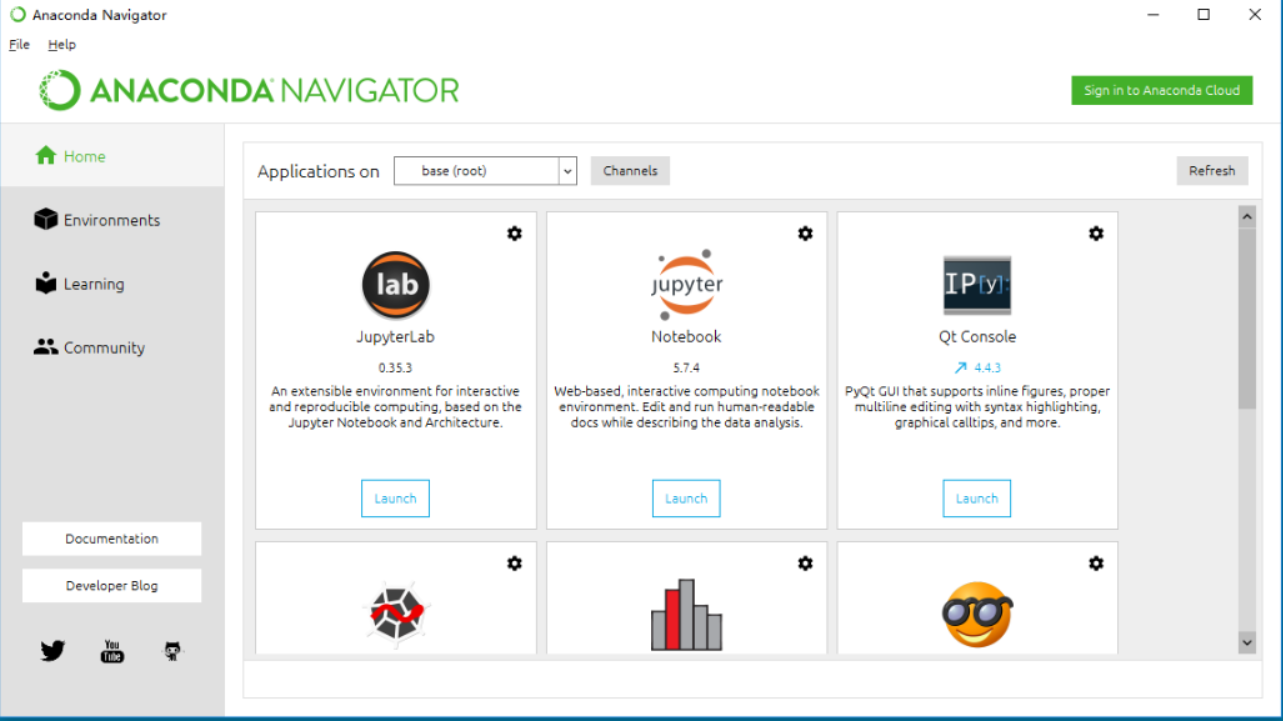
Task: Click JupyterLab version 0.35.3 text
Action: (x=395, y=368)
